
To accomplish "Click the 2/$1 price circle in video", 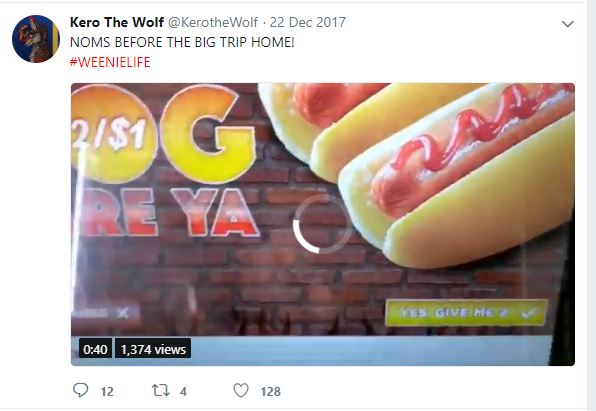I will coord(112,135).
